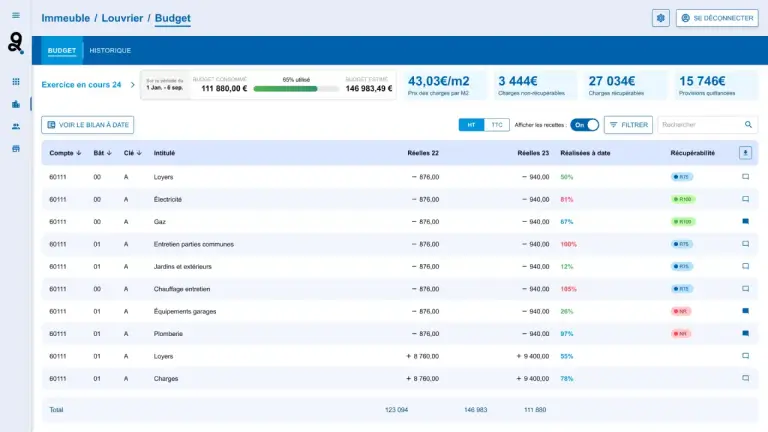Click the Réalisées à date header
The image size is (768, 432).
(585, 153)
